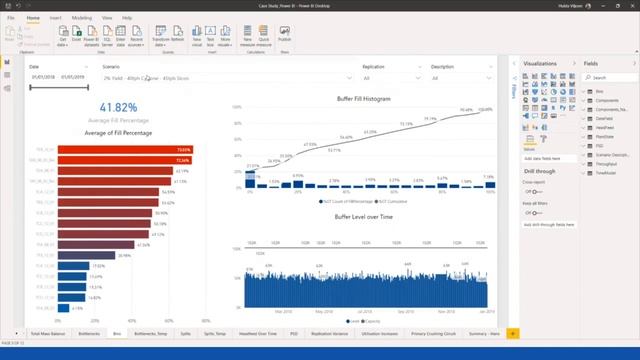Open Power BI datasets source

point(91,36)
